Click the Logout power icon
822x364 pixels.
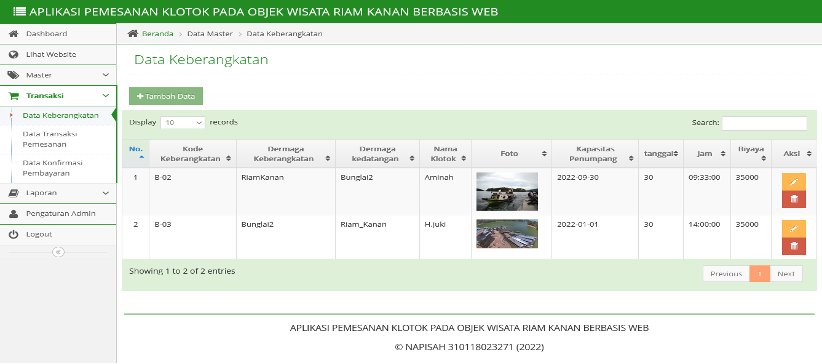point(14,234)
